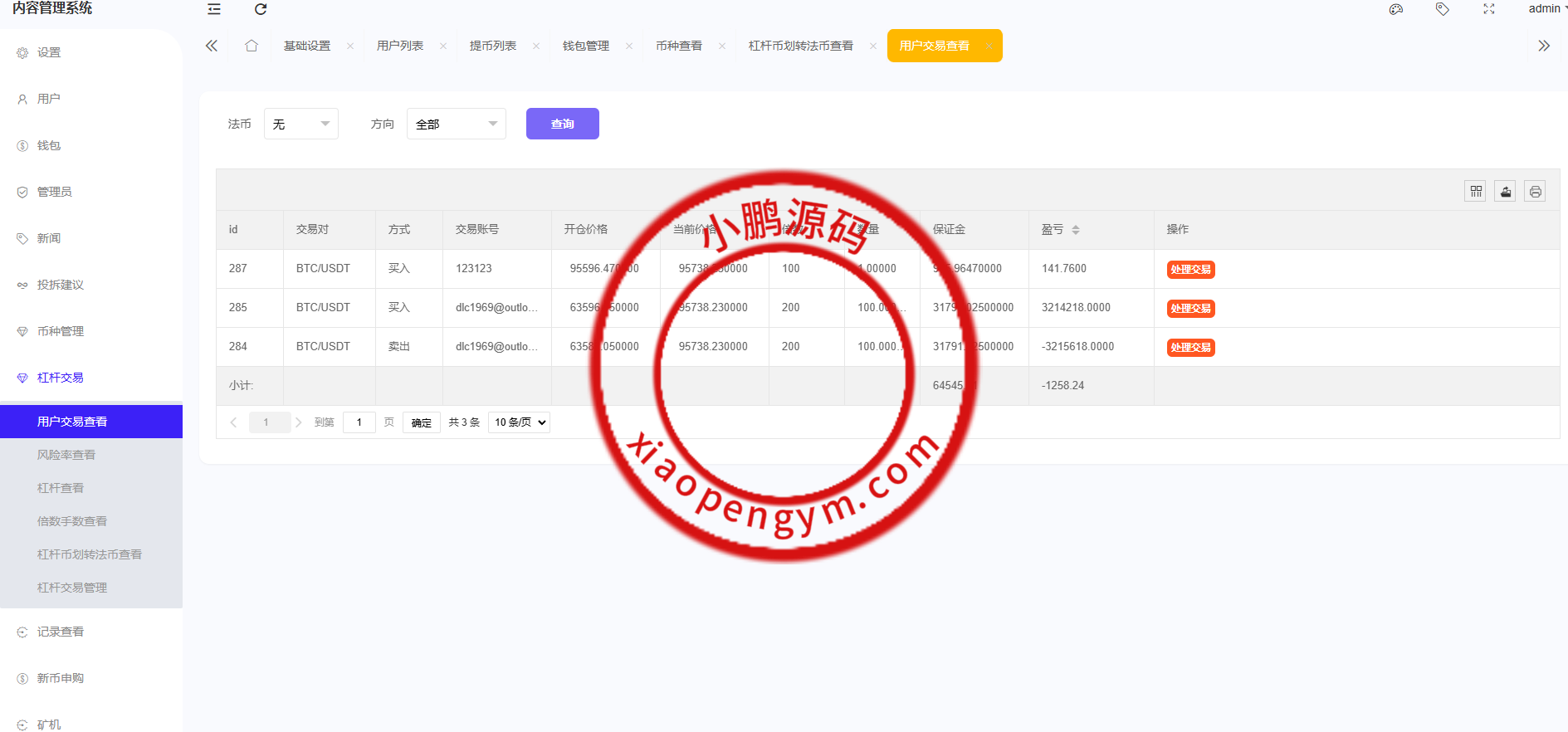
Task: Click the table print icon
Action: coord(1536,192)
